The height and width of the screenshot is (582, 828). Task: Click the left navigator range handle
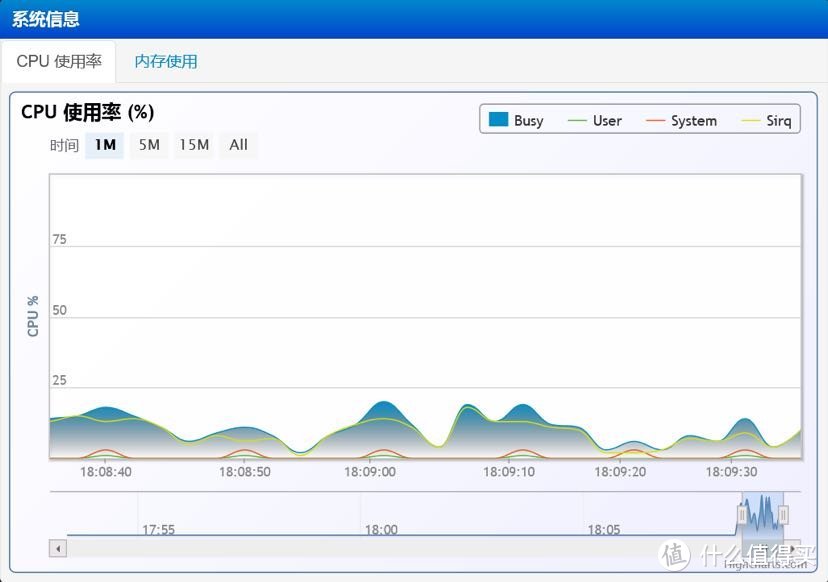pos(743,515)
